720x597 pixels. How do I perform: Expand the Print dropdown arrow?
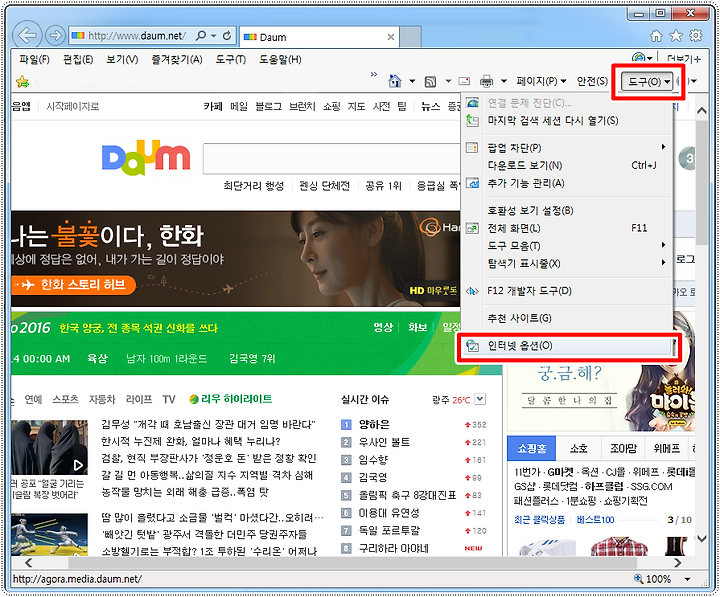pos(504,81)
